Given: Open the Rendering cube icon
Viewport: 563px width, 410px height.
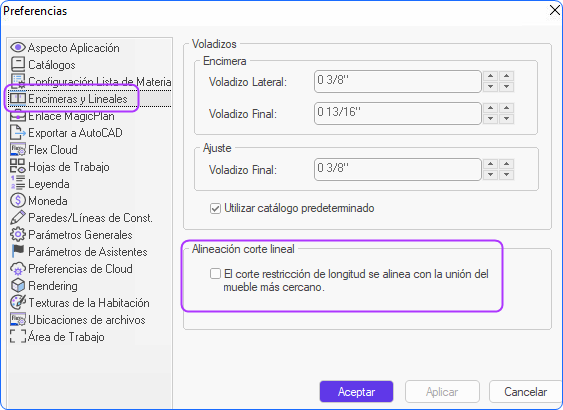Looking at the screenshot, I should coord(18,285).
